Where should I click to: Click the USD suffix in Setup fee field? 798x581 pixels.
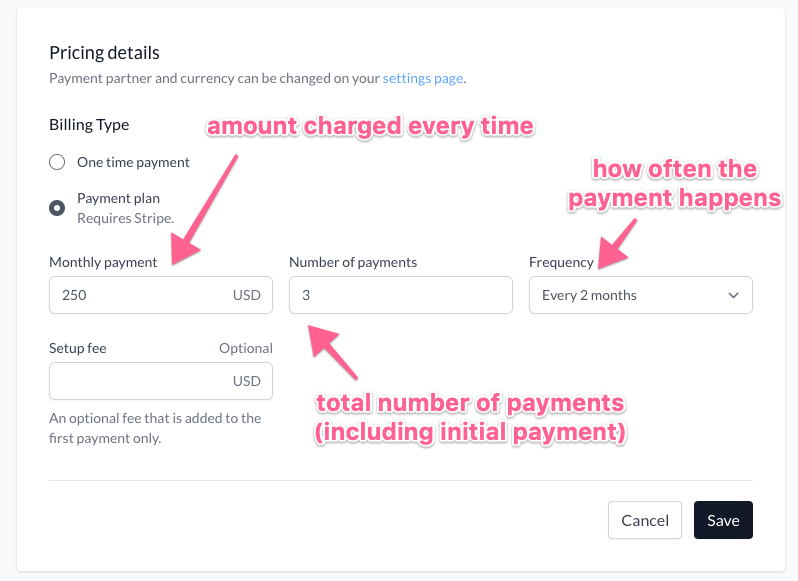246,381
